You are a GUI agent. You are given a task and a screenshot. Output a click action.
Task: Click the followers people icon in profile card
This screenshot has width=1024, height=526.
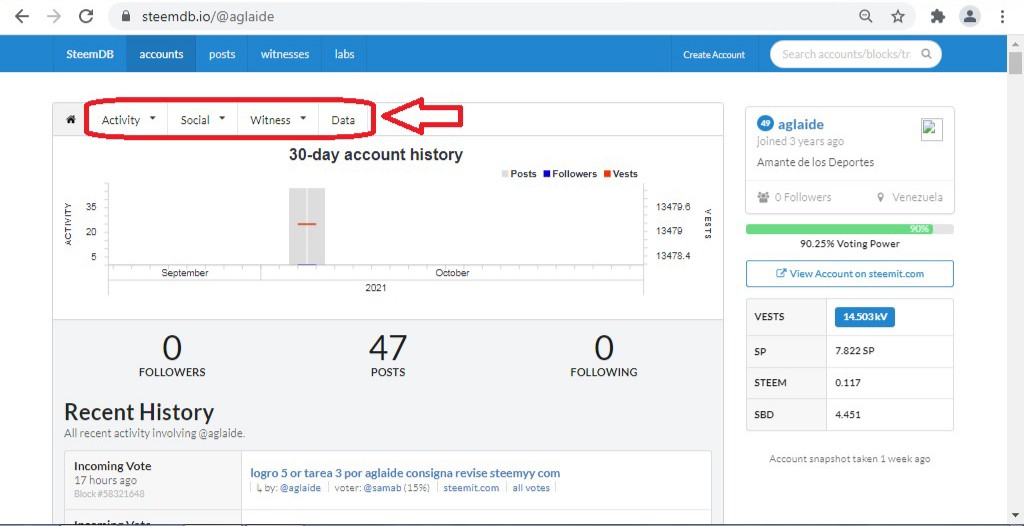pyautogui.click(x=763, y=197)
